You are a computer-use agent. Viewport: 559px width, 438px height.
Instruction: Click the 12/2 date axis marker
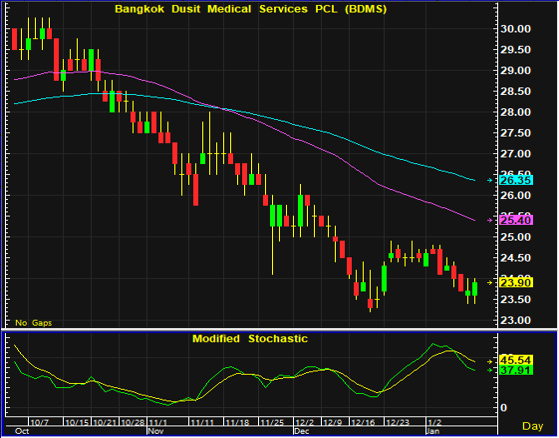(305, 423)
